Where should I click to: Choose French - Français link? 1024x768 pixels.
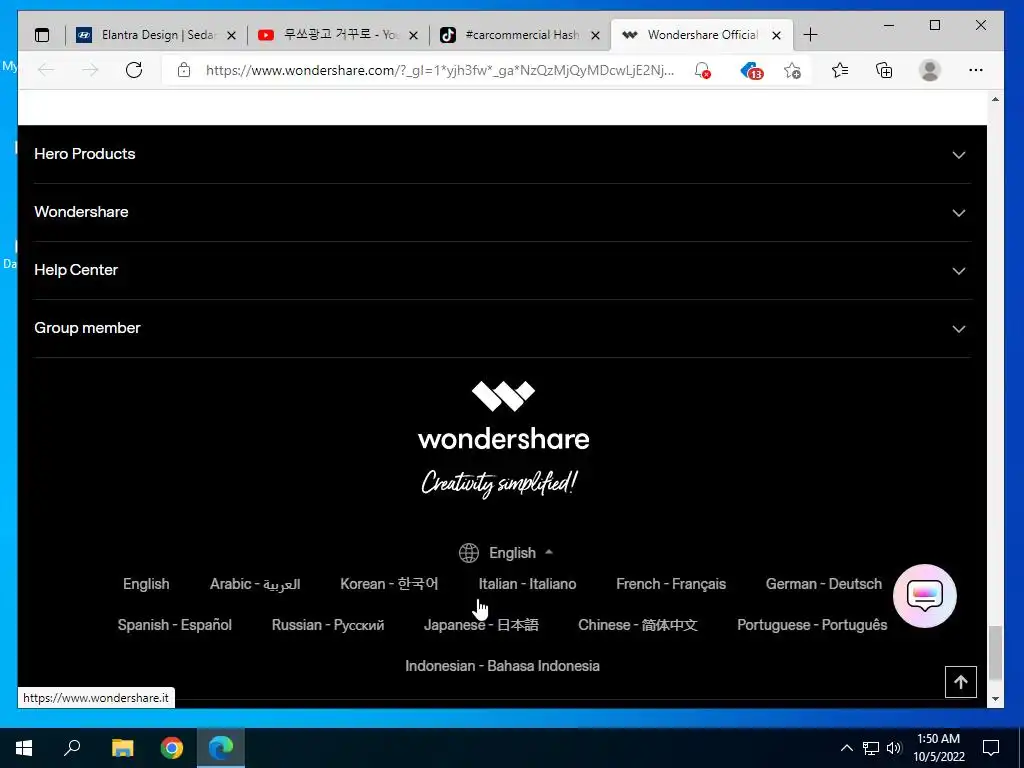click(x=671, y=584)
